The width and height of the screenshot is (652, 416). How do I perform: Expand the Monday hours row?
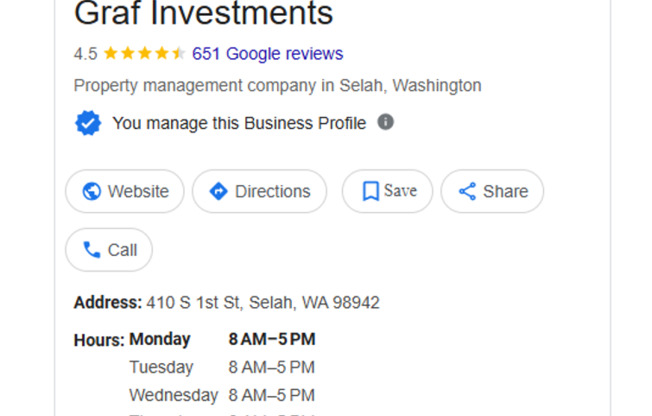coord(222,339)
